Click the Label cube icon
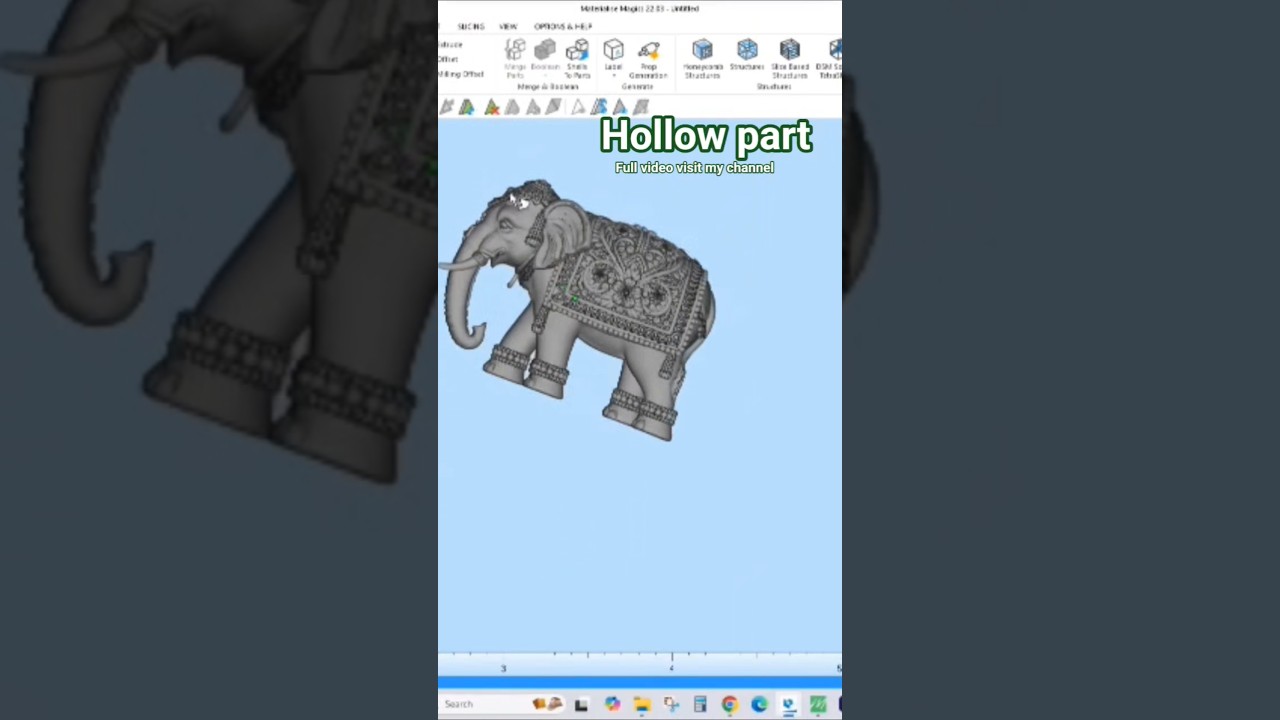Viewport: 1280px width, 720px height. (613, 49)
